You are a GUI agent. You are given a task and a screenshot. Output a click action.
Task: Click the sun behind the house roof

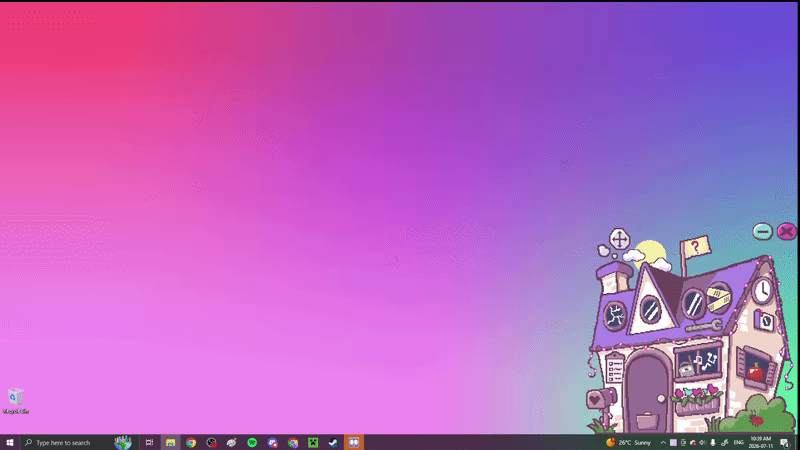(x=651, y=253)
